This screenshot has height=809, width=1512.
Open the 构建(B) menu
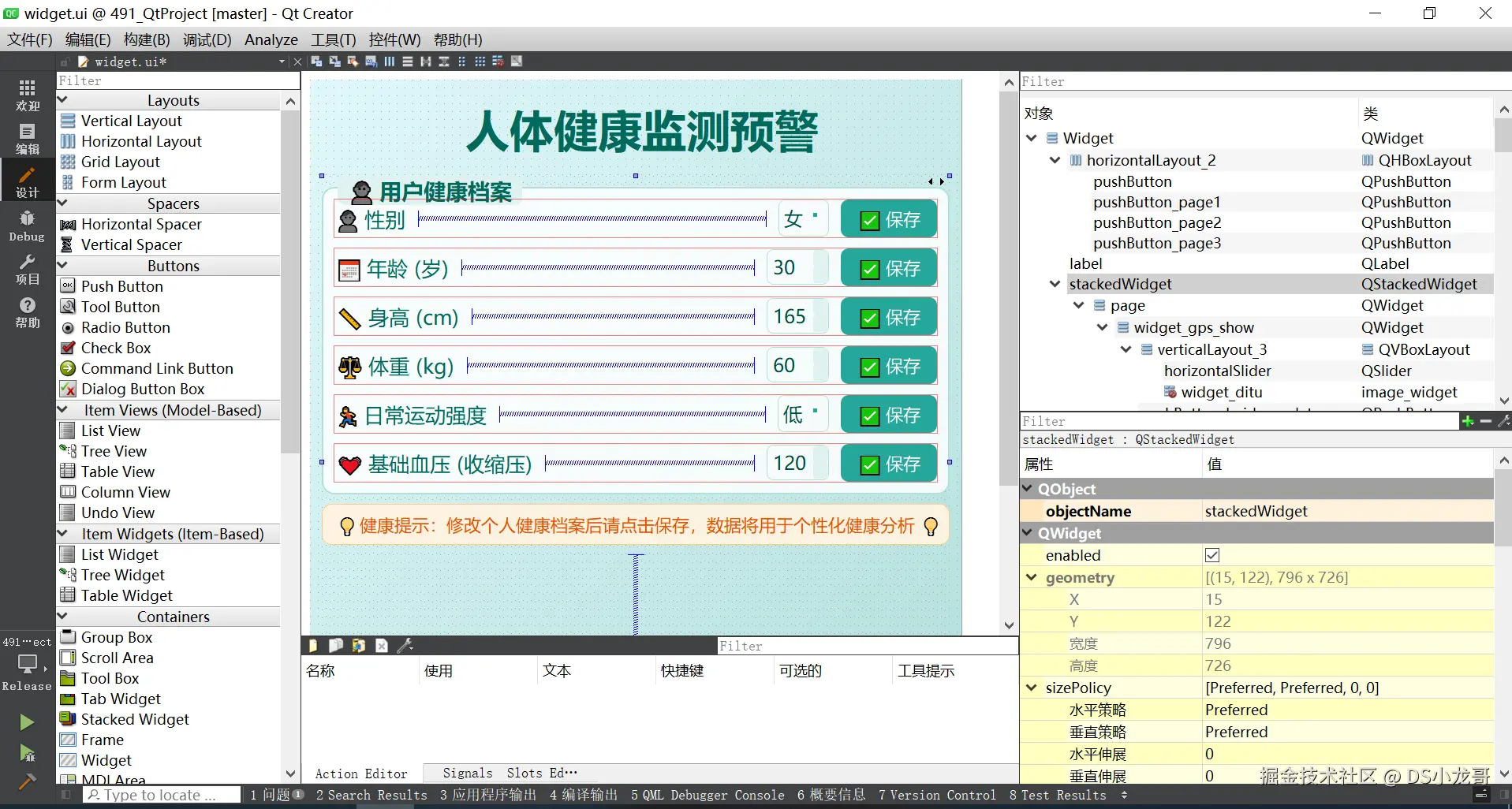tap(147, 39)
